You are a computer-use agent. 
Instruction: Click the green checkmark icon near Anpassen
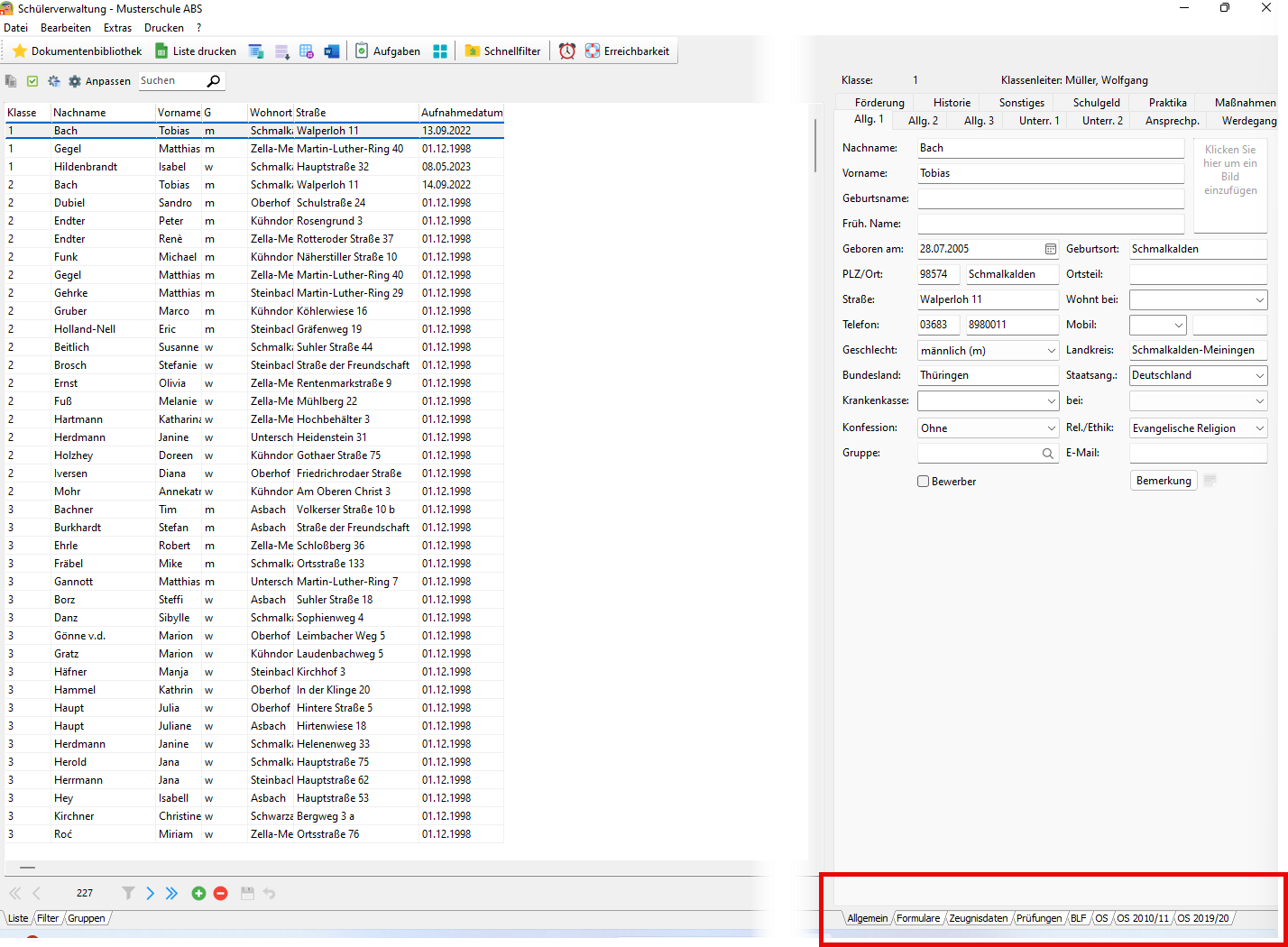click(x=32, y=81)
